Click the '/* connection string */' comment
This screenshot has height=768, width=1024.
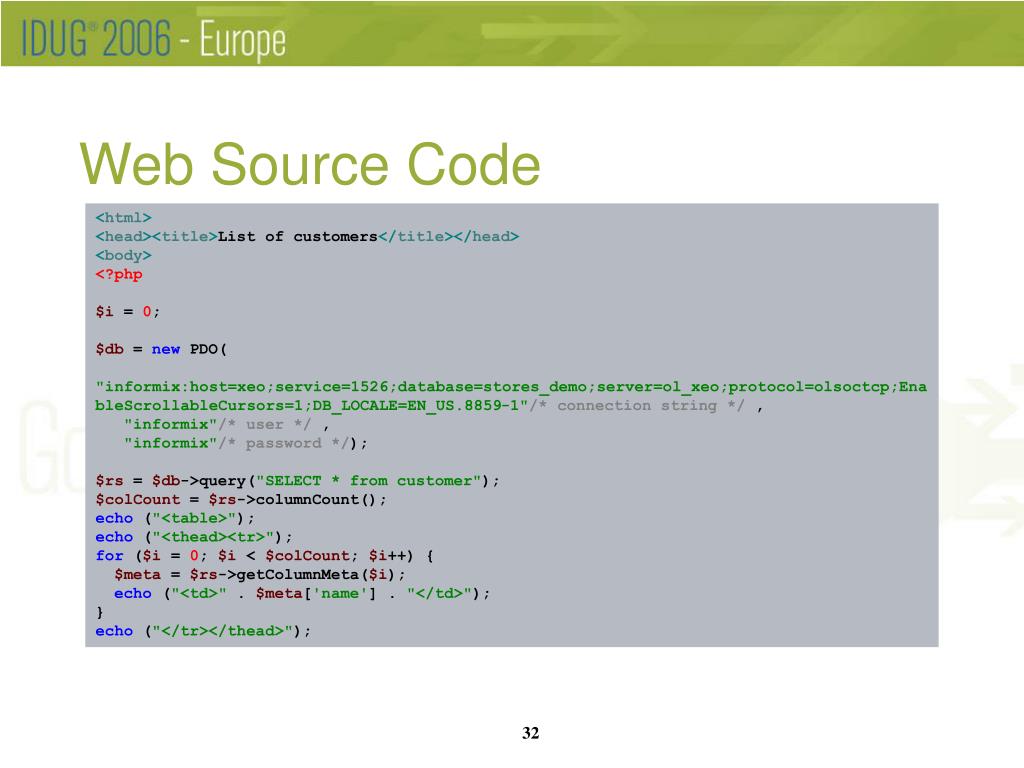637,406
